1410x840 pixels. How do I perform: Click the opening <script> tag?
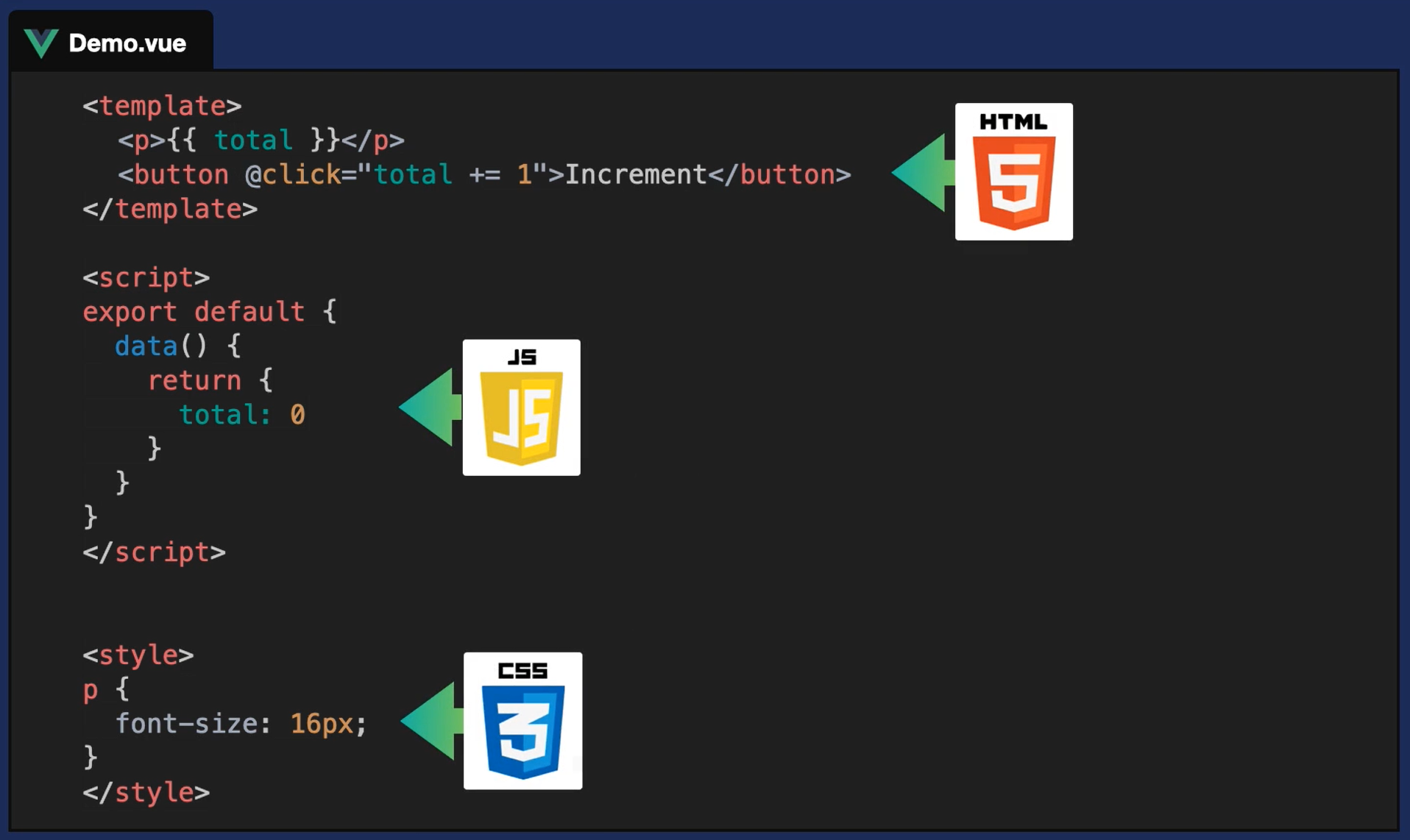click(x=146, y=277)
